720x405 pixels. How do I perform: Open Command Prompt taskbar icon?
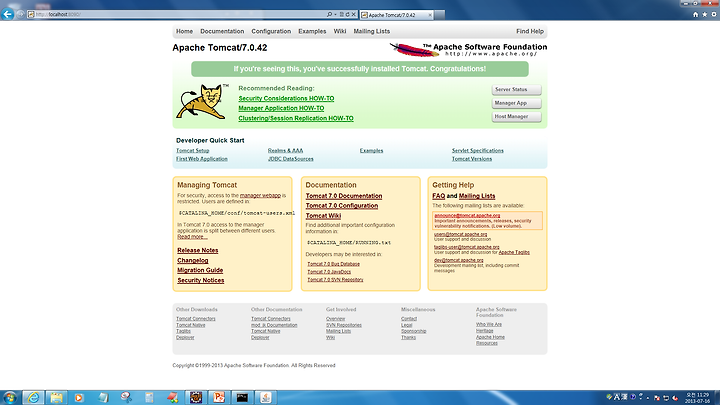click(x=242, y=397)
